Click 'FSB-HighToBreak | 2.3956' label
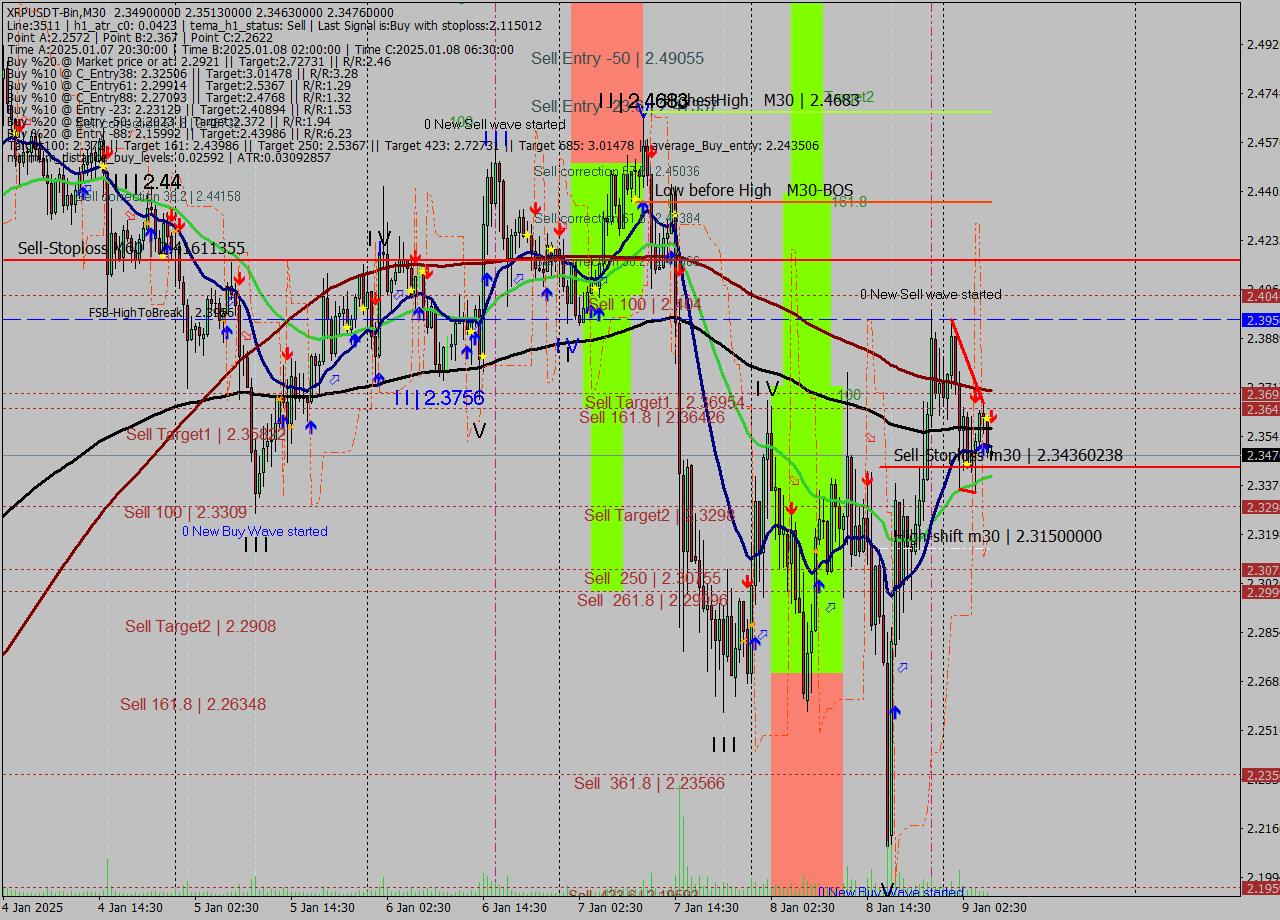 click(x=162, y=313)
